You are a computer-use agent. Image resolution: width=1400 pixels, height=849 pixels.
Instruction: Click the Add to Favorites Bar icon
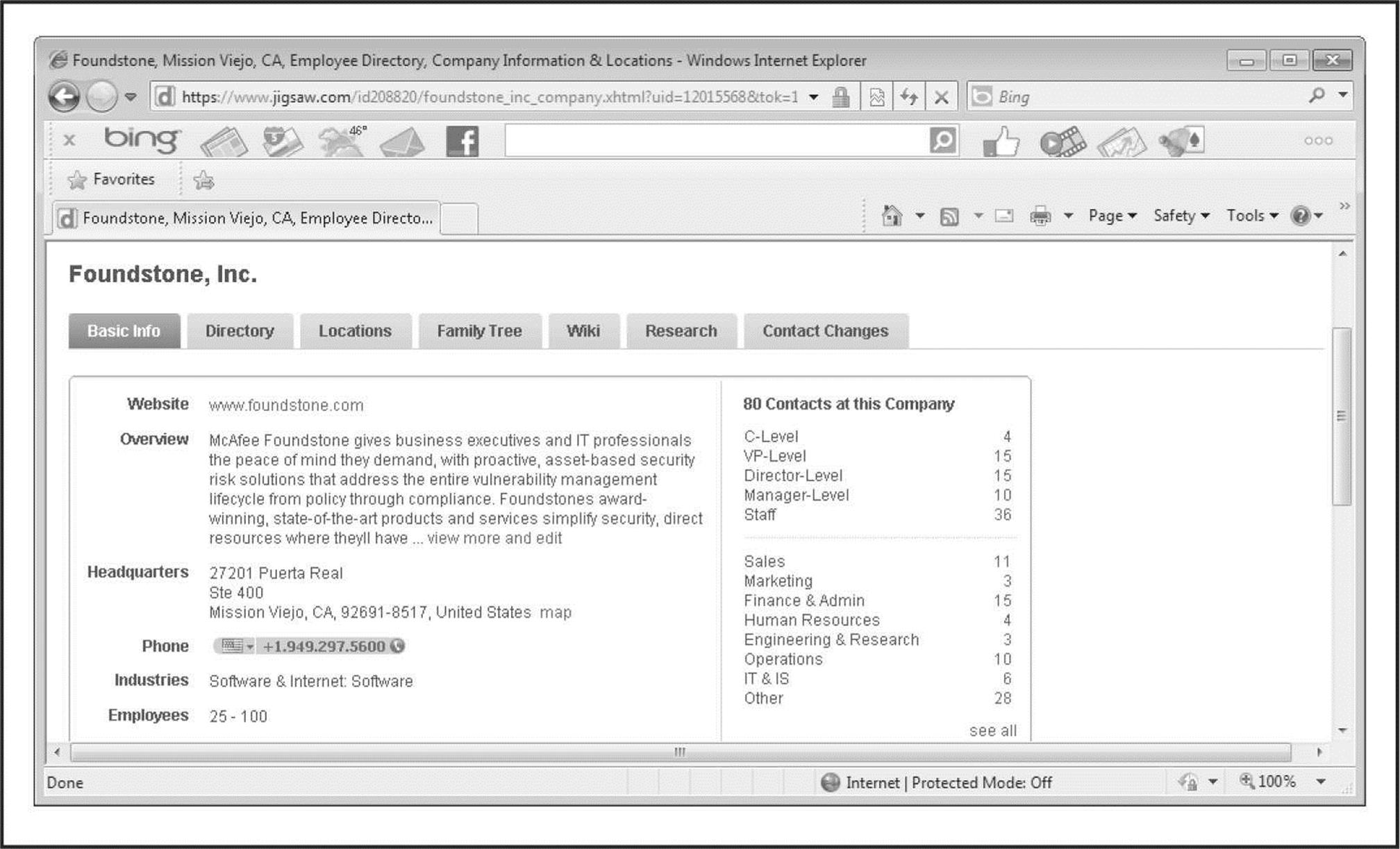203,180
